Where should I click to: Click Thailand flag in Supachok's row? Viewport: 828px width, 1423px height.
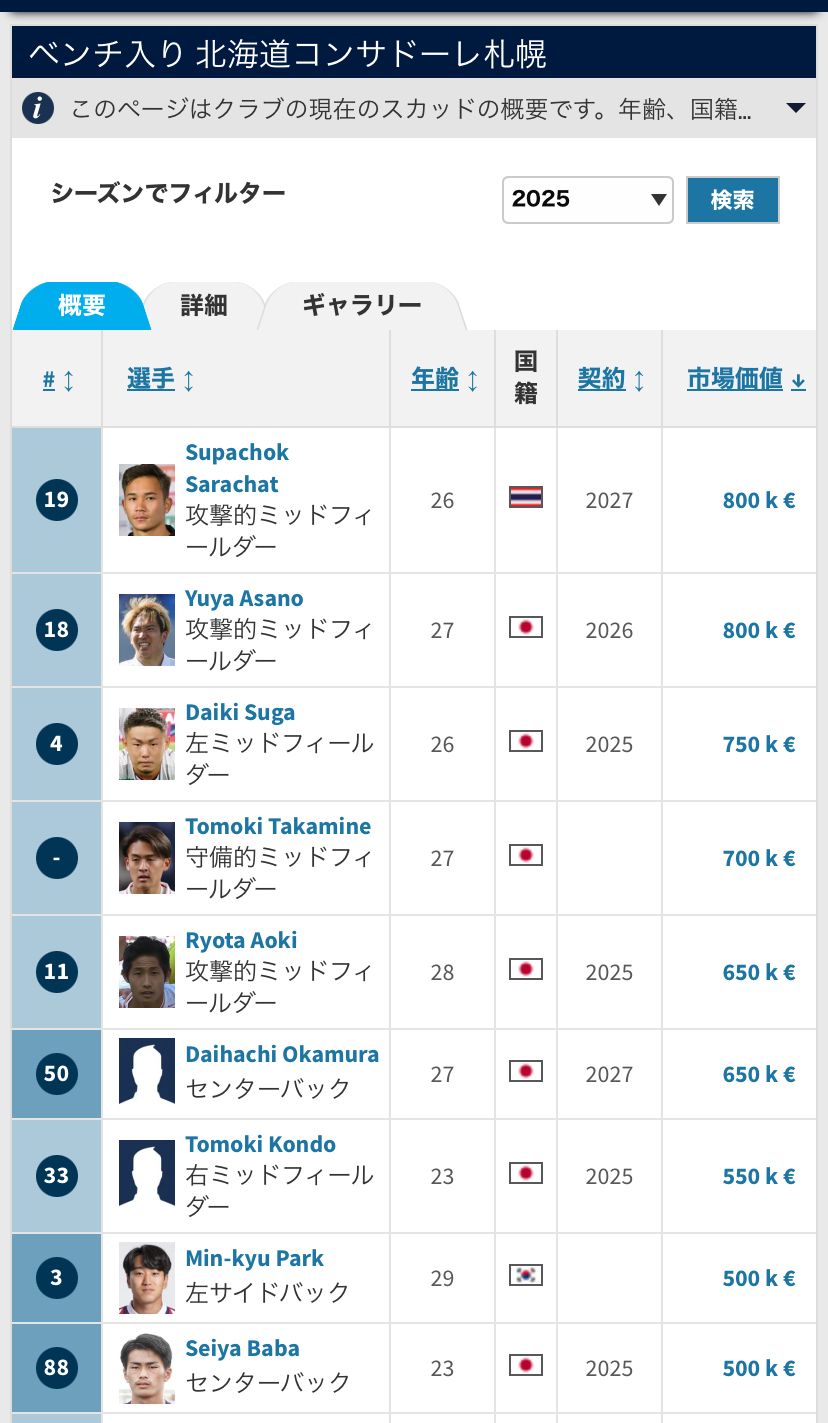click(526, 497)
